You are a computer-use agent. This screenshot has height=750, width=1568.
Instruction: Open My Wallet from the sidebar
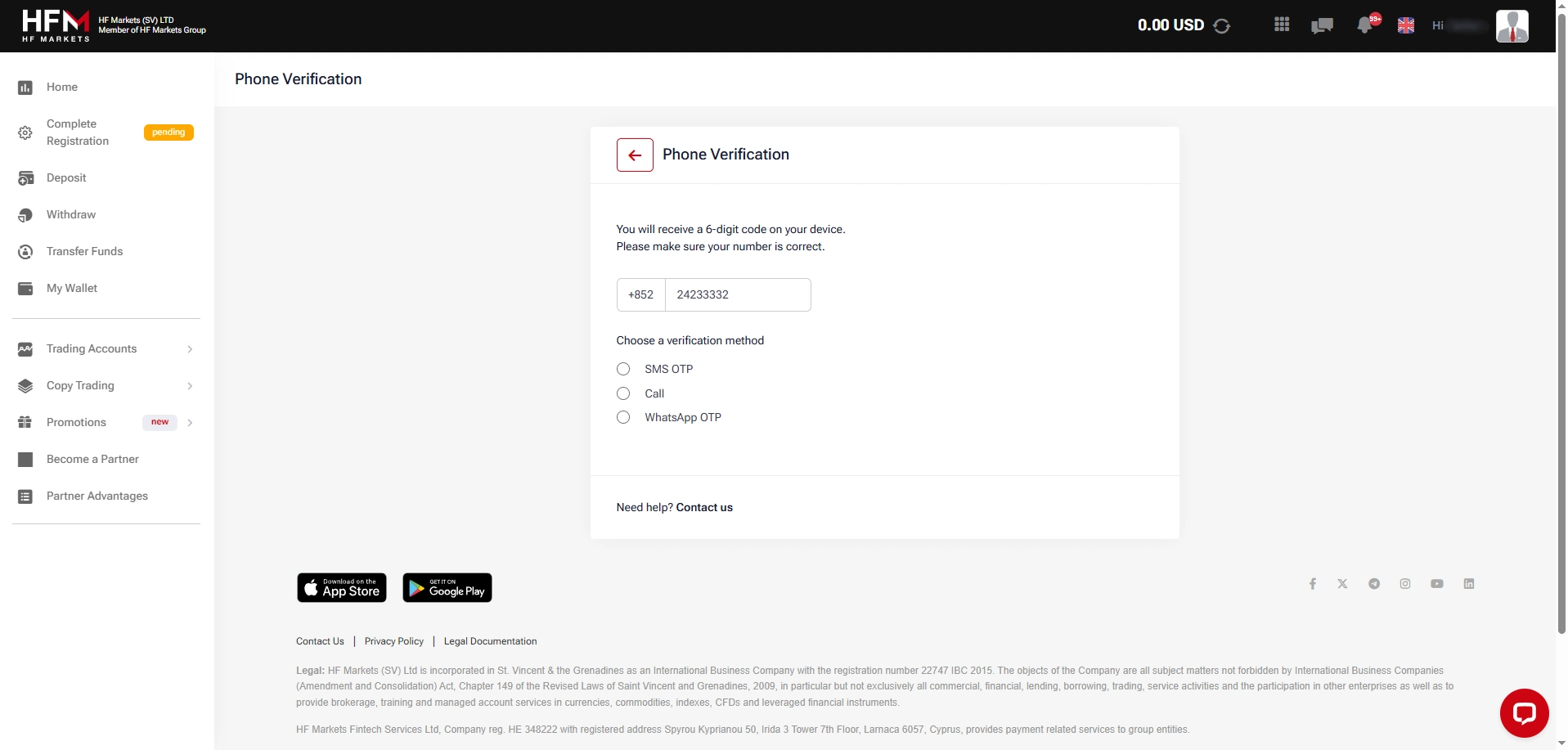[x=73, y=288]
